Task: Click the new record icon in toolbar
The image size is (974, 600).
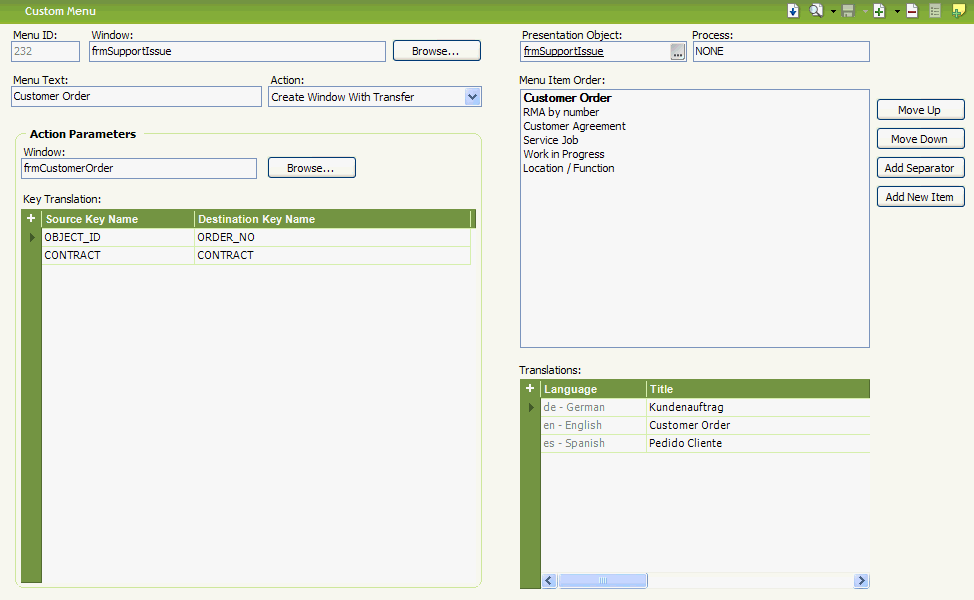Action: [879, 10]
